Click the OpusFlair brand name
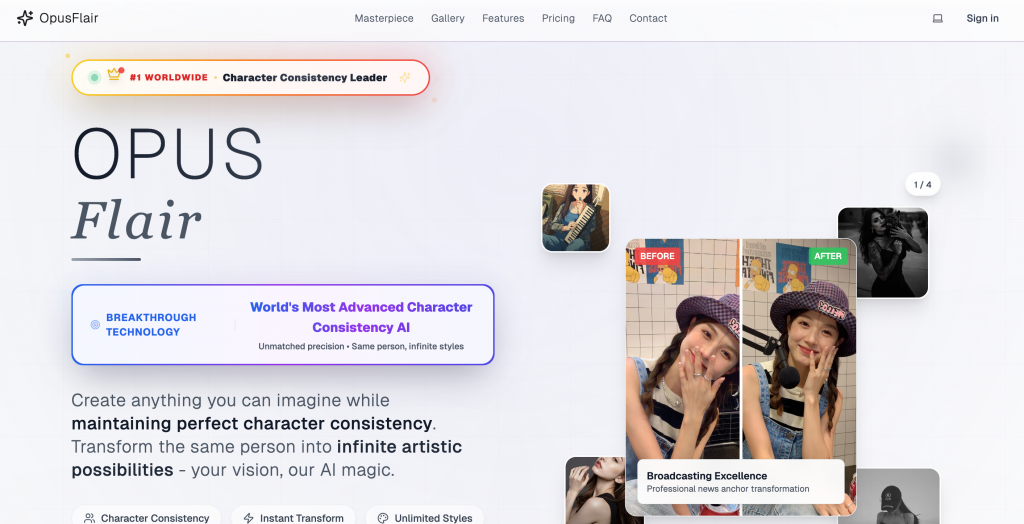 coord(69,18)
